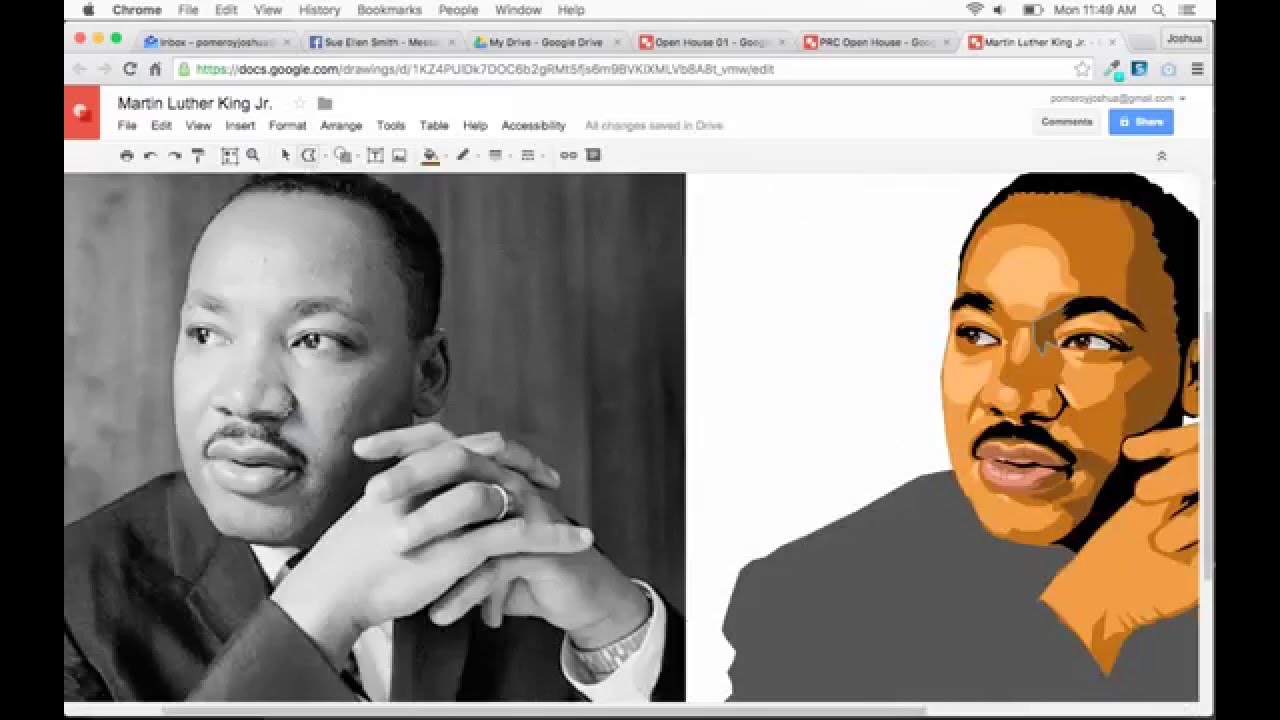Open the line dash style dropdown
The image size is (1280, 720).
click(x=543, y=155)
